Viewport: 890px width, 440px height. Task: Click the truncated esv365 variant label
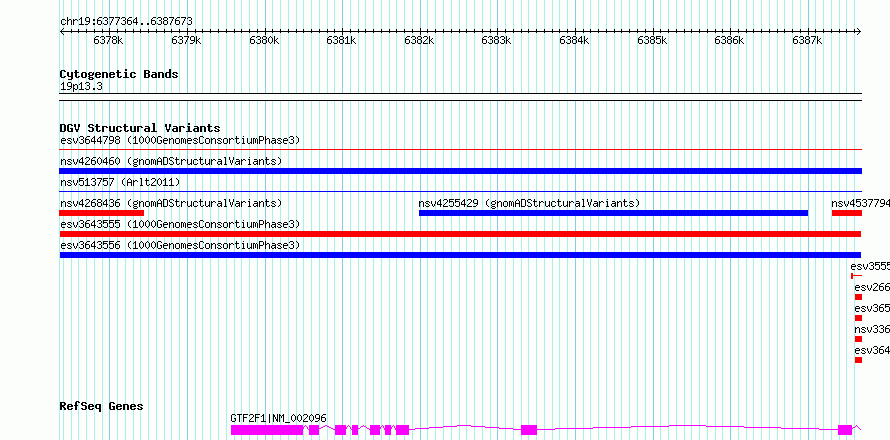[x=872, y=308]
